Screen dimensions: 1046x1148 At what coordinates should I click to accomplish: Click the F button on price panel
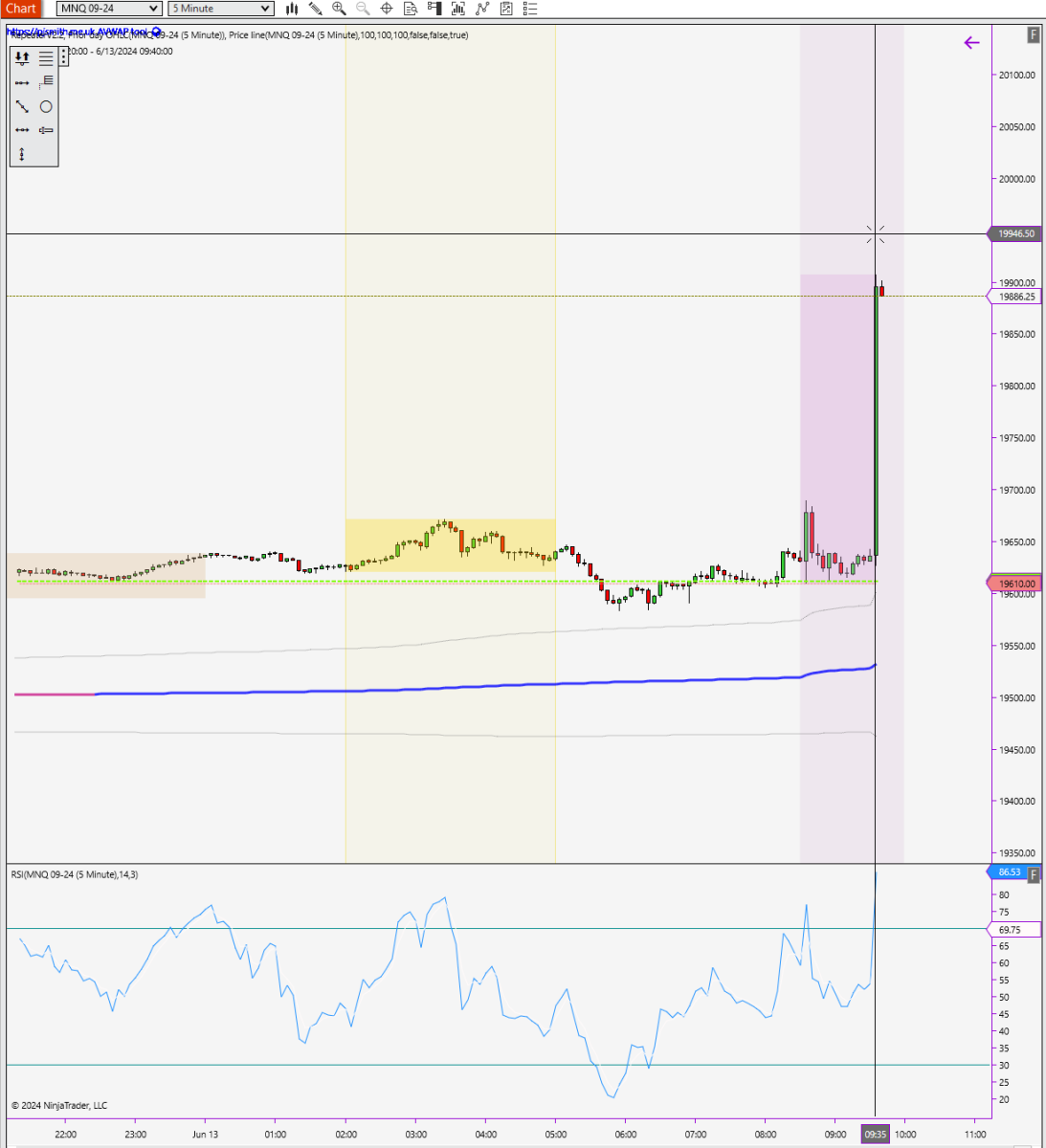pos(1034,34)
